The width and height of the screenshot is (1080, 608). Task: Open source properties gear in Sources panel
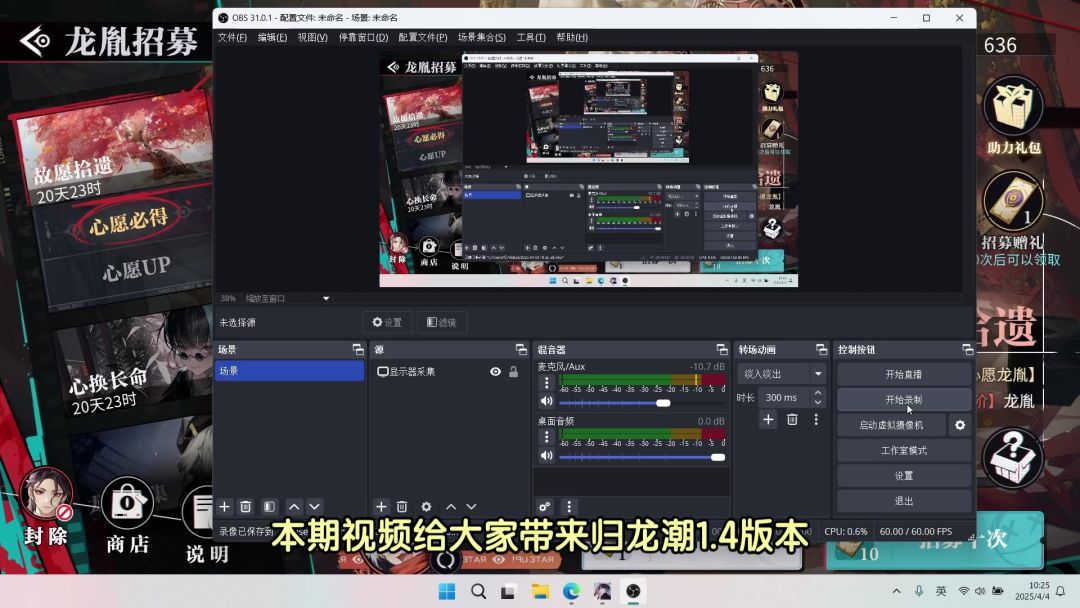pyautogui.click(x=426, y=507)
